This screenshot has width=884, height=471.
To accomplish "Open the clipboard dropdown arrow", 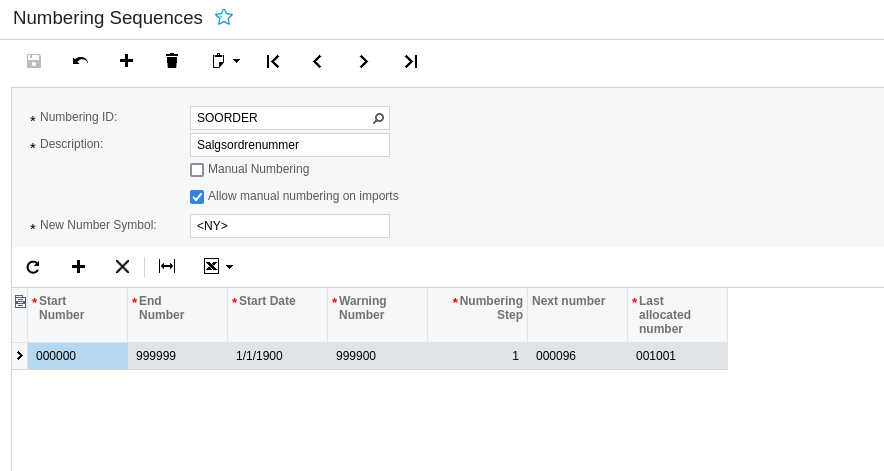I will (236, 61).
